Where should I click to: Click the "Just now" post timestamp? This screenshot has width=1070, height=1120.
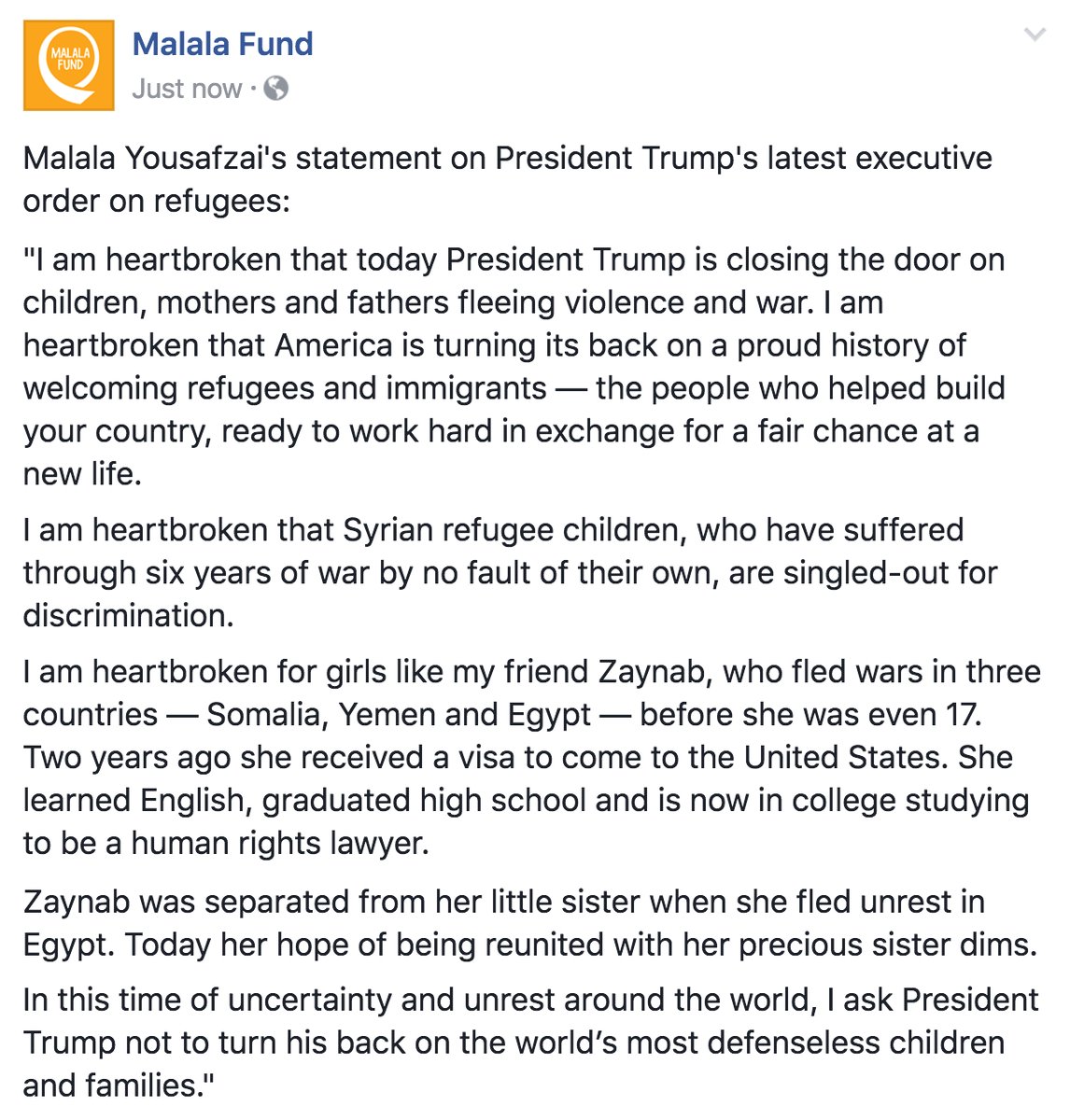coord(187,89)
